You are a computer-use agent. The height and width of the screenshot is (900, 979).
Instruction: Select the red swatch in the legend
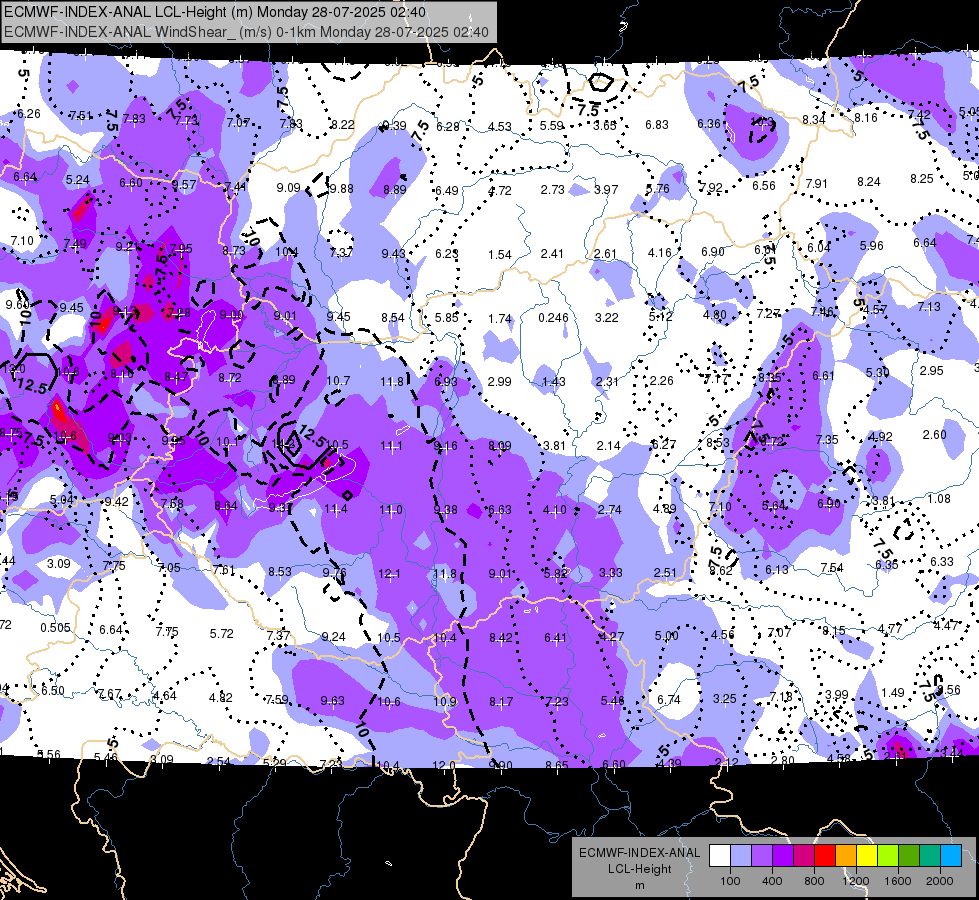tap(825, 856)
